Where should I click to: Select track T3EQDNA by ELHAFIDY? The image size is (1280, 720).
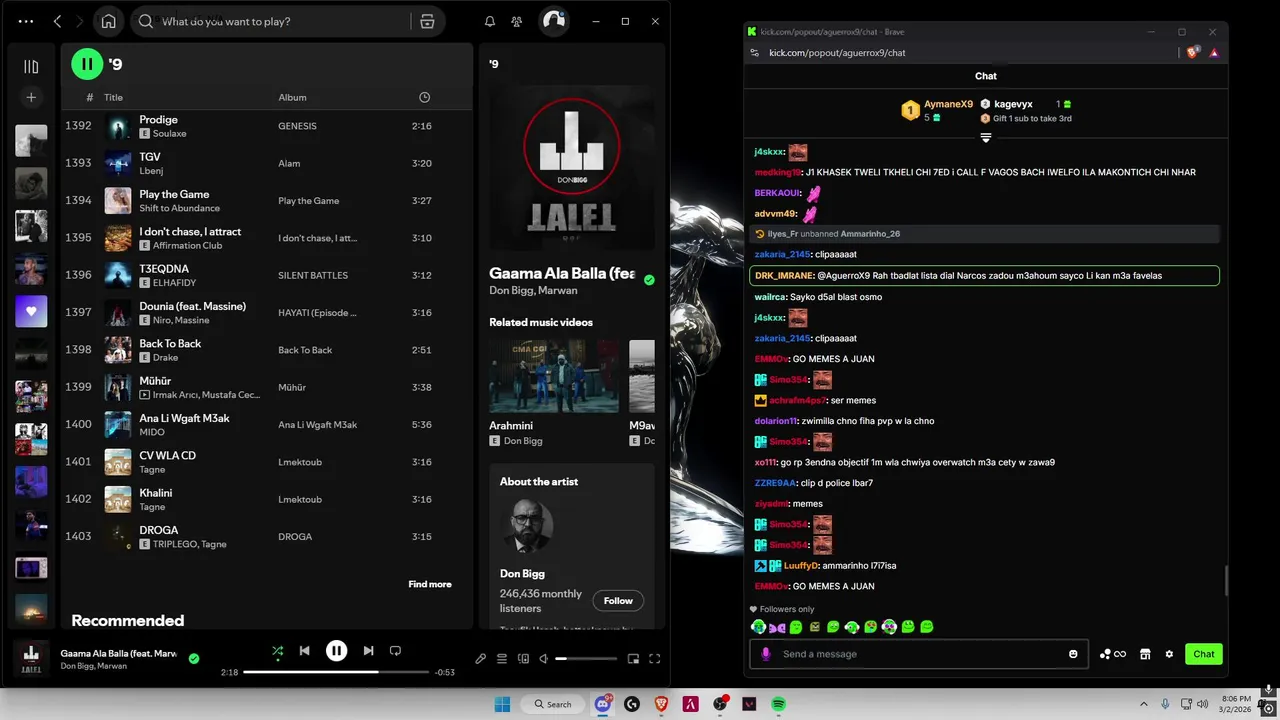[x=266, y=275]
